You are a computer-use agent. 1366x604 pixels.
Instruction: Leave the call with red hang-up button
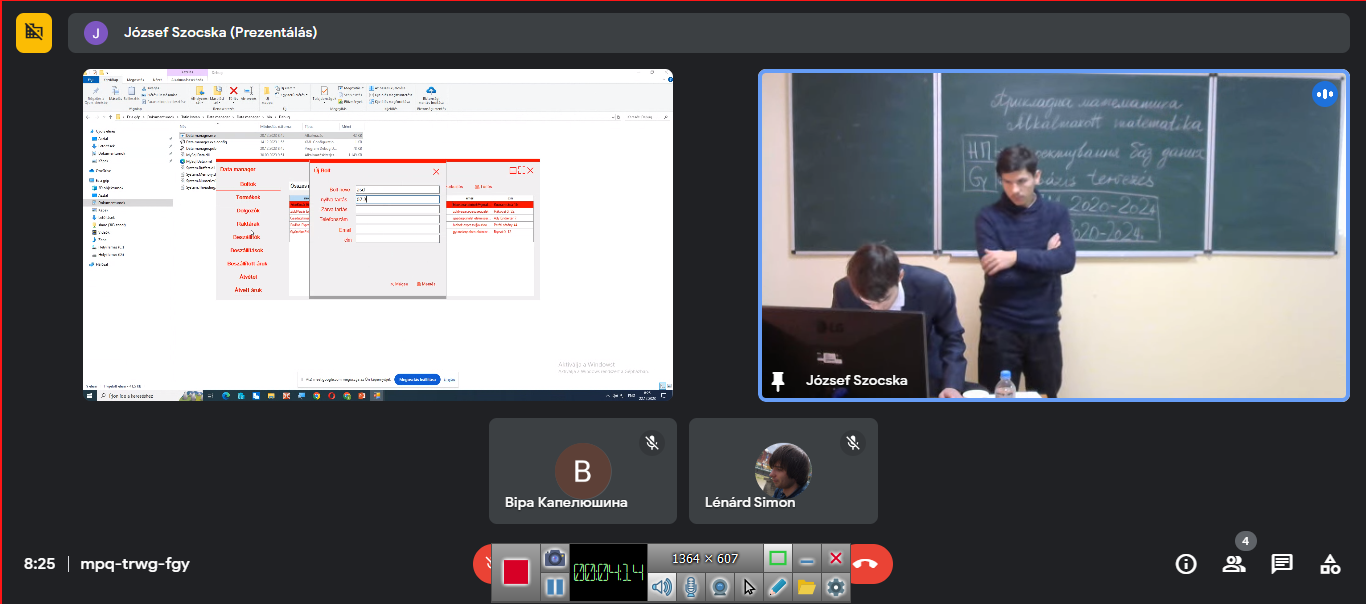pos(866,564)
